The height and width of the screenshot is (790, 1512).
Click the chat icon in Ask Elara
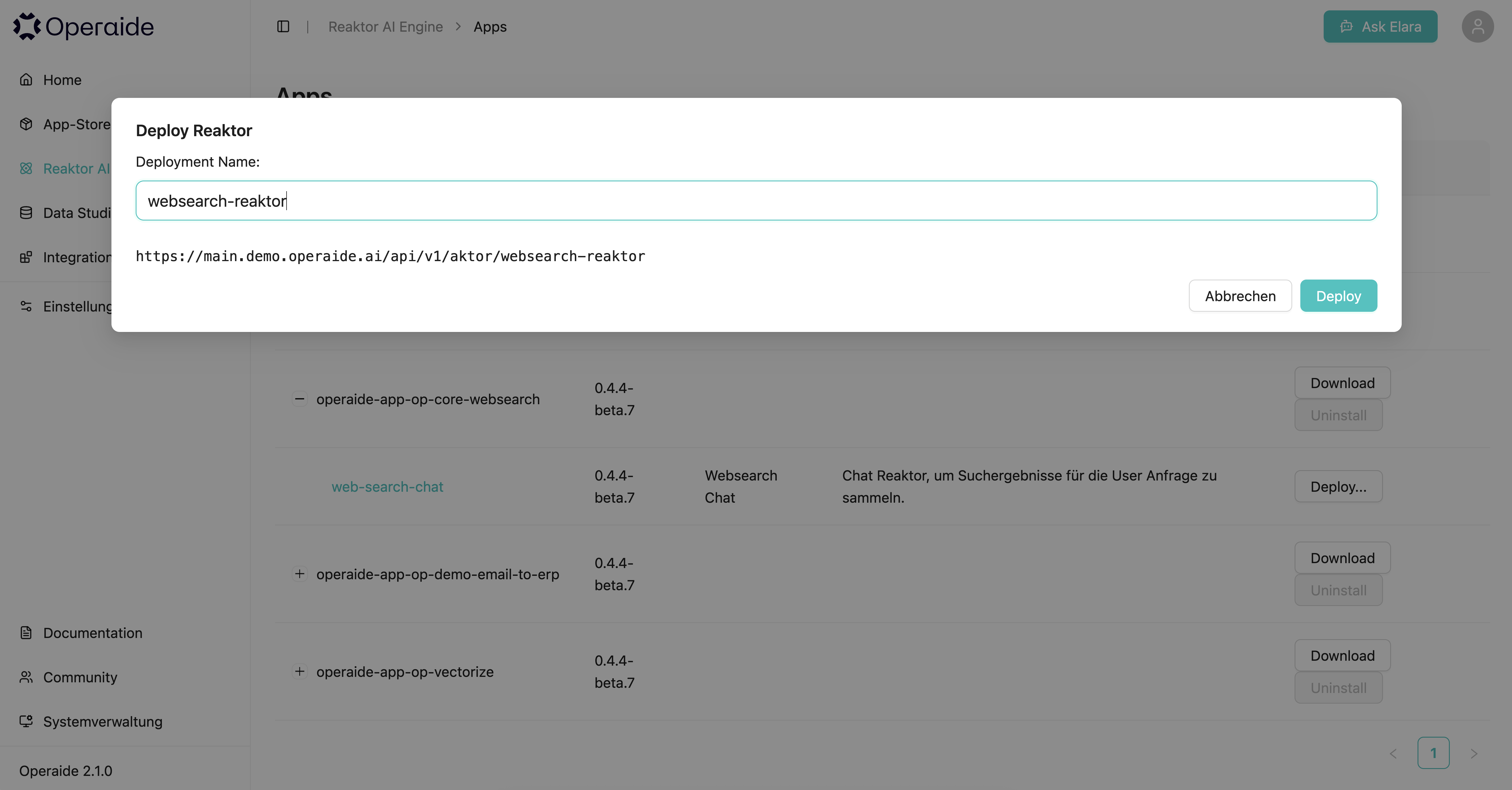1346,26
